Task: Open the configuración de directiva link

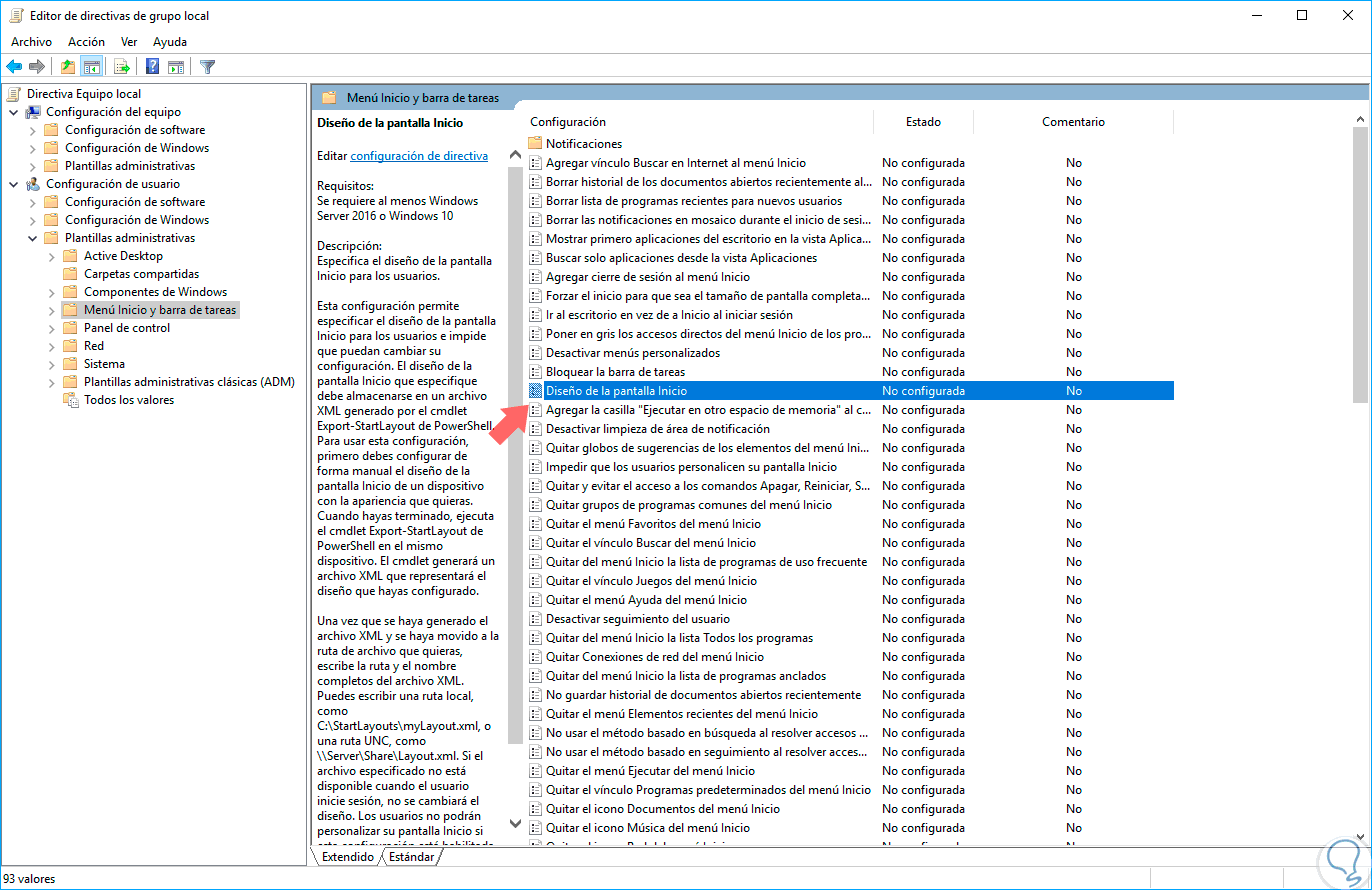Action: click(419, 156)
